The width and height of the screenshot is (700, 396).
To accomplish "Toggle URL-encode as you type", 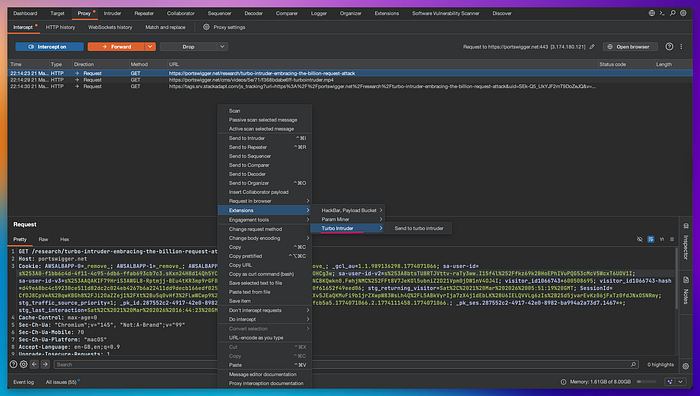I will [x=265, y=338].
